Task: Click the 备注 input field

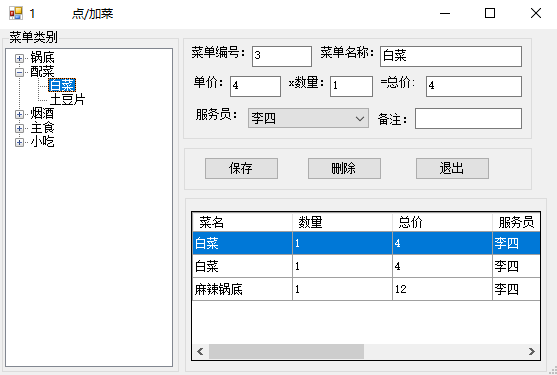Action: click(469, 118)
